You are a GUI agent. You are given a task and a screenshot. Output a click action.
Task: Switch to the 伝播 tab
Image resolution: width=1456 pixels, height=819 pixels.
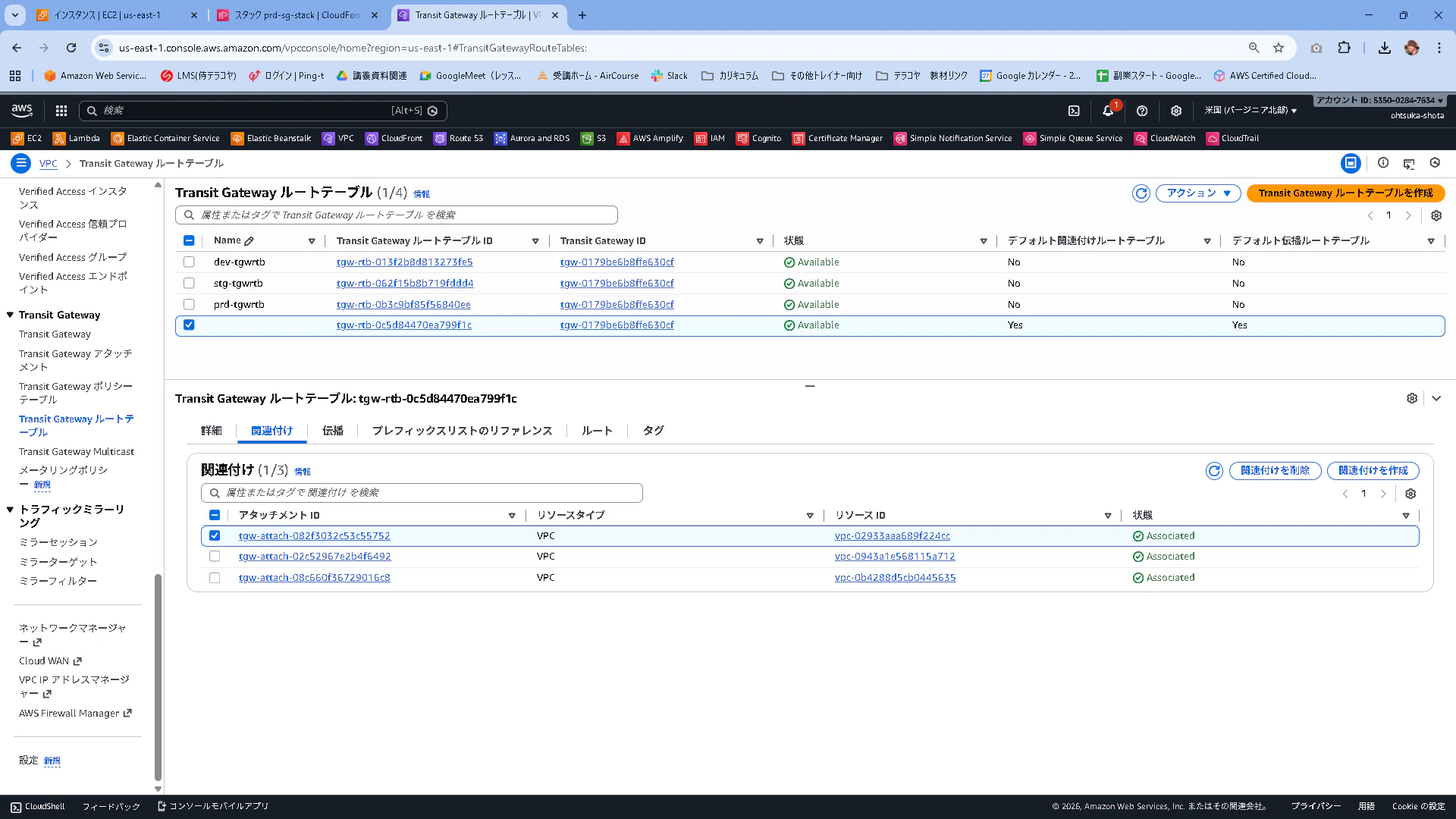[333, 431]
